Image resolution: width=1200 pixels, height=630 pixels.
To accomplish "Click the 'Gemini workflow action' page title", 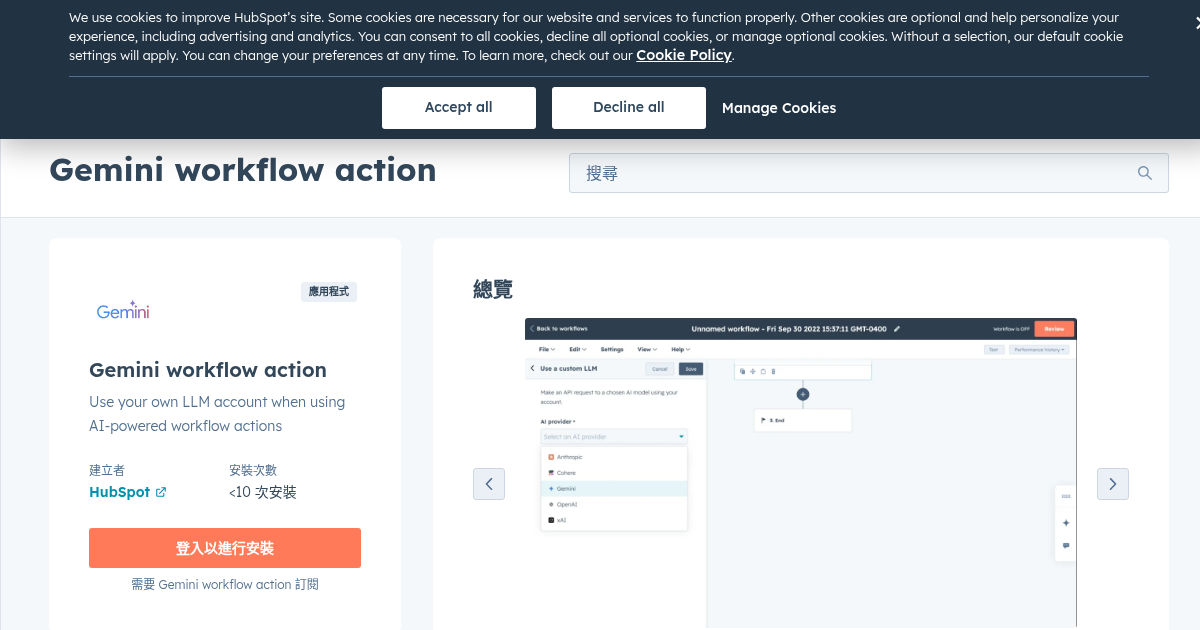I will tap(243, 170).
